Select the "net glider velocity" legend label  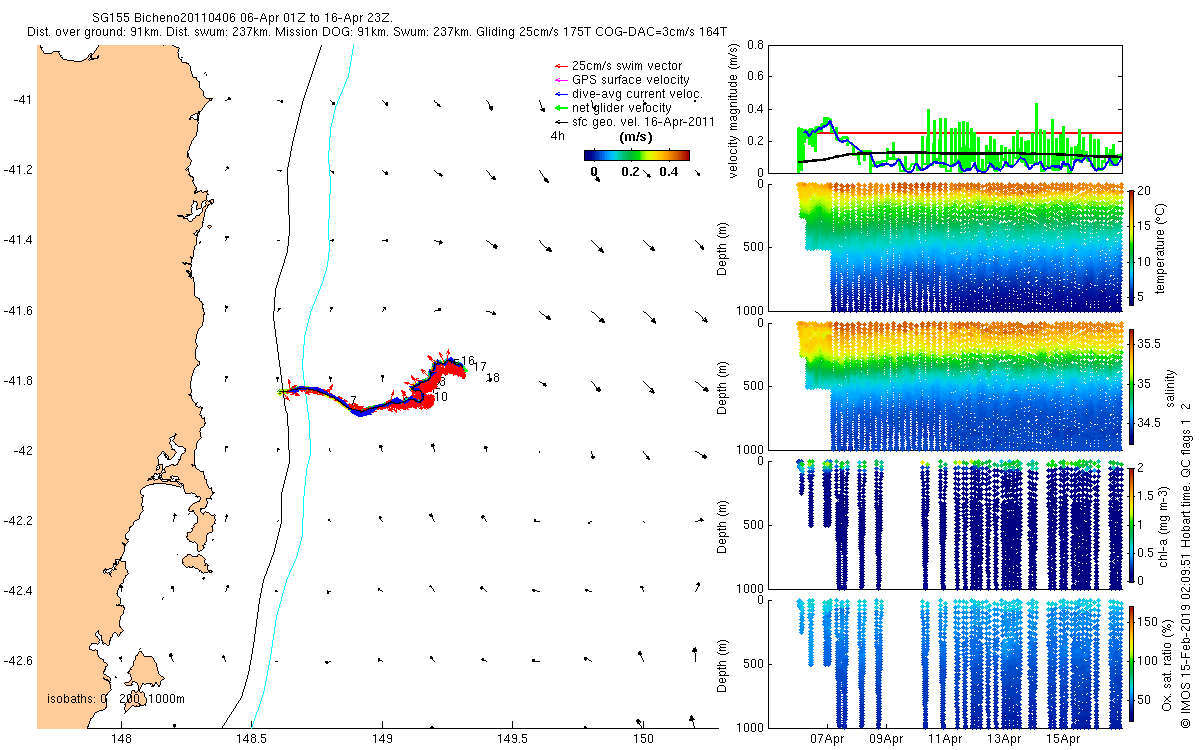621,108
